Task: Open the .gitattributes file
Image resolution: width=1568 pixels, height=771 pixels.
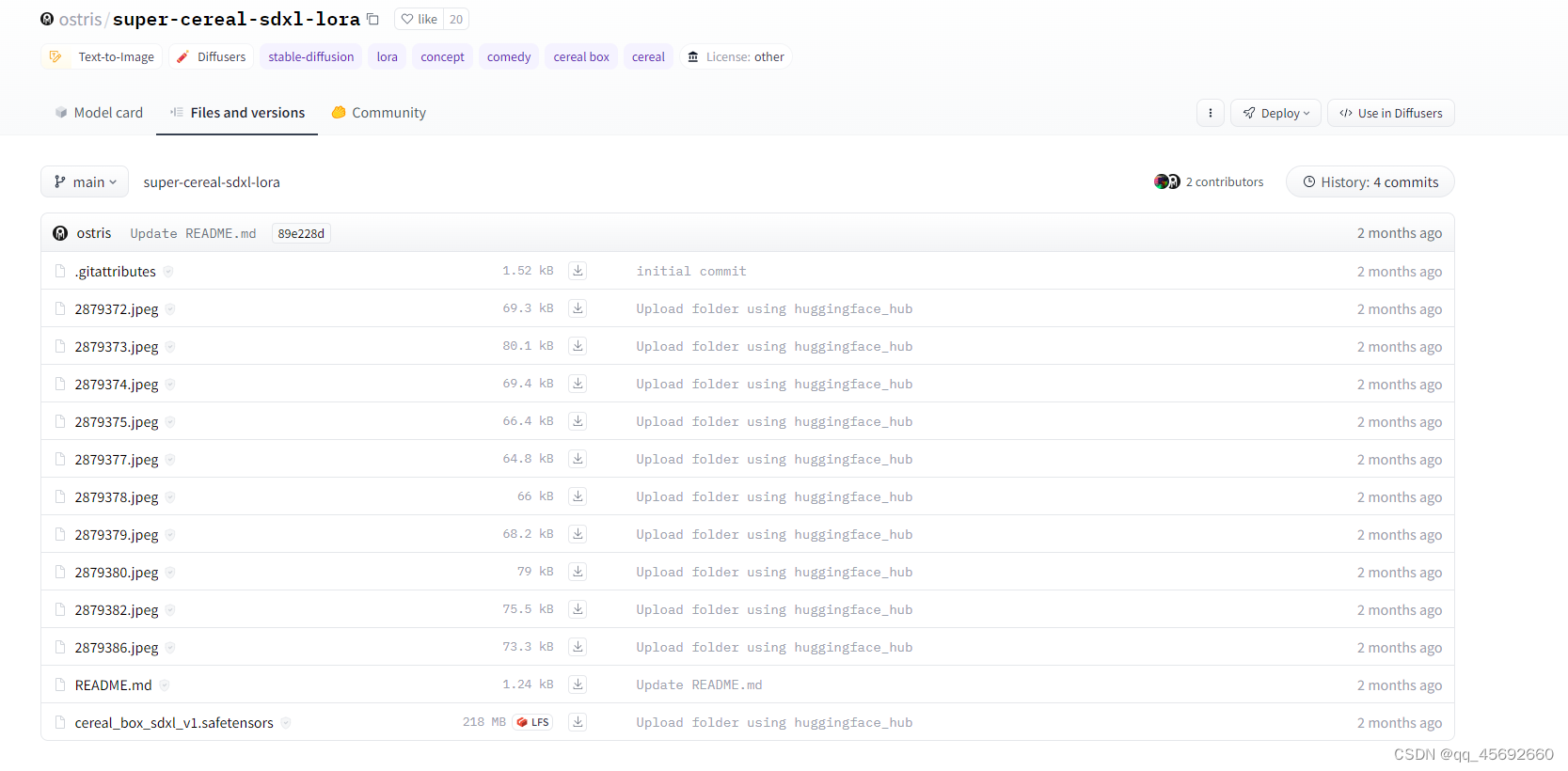Action: pyautogui.click(x=116, y=271)
